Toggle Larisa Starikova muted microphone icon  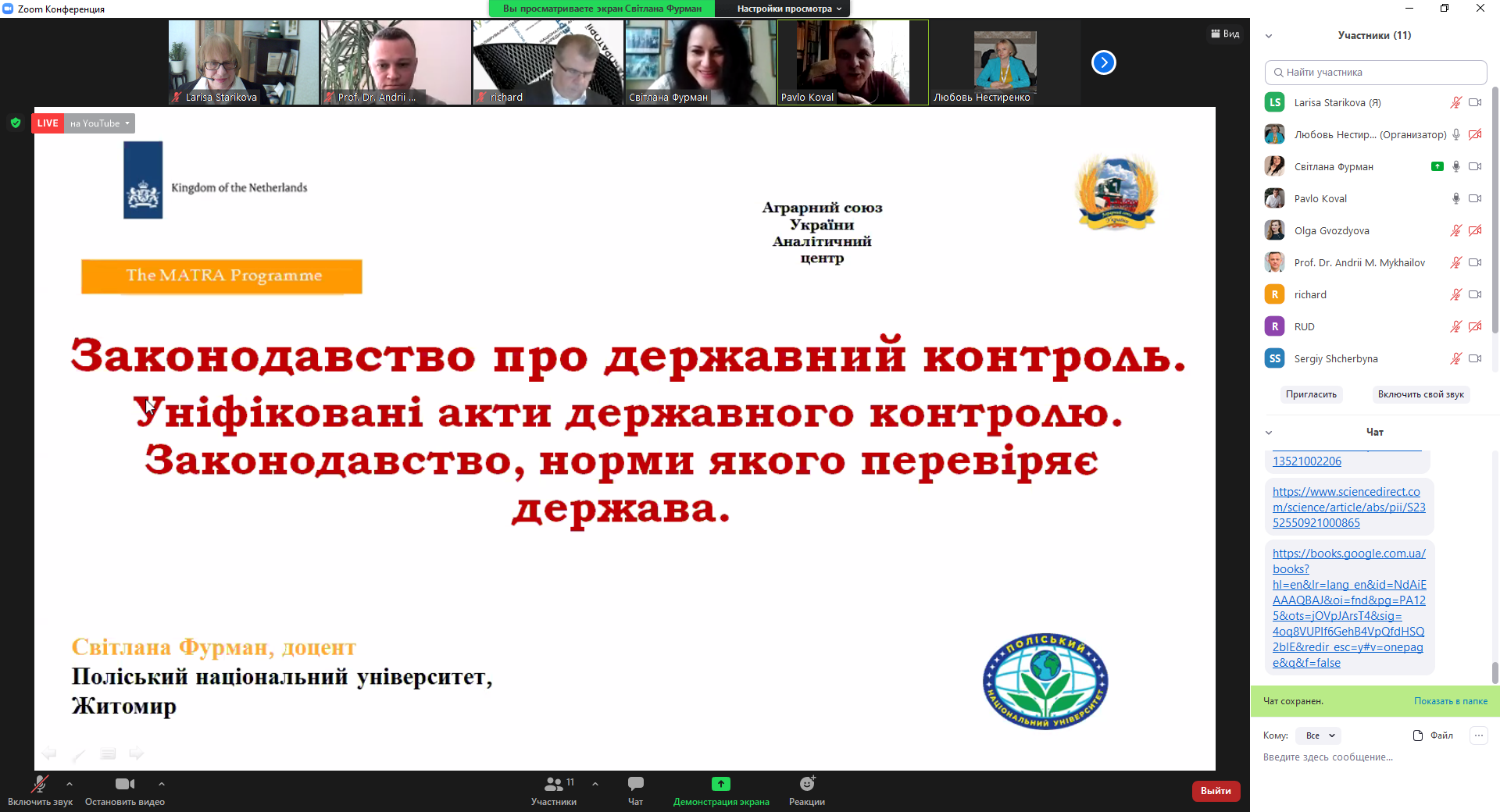[x=1456, y=102]
